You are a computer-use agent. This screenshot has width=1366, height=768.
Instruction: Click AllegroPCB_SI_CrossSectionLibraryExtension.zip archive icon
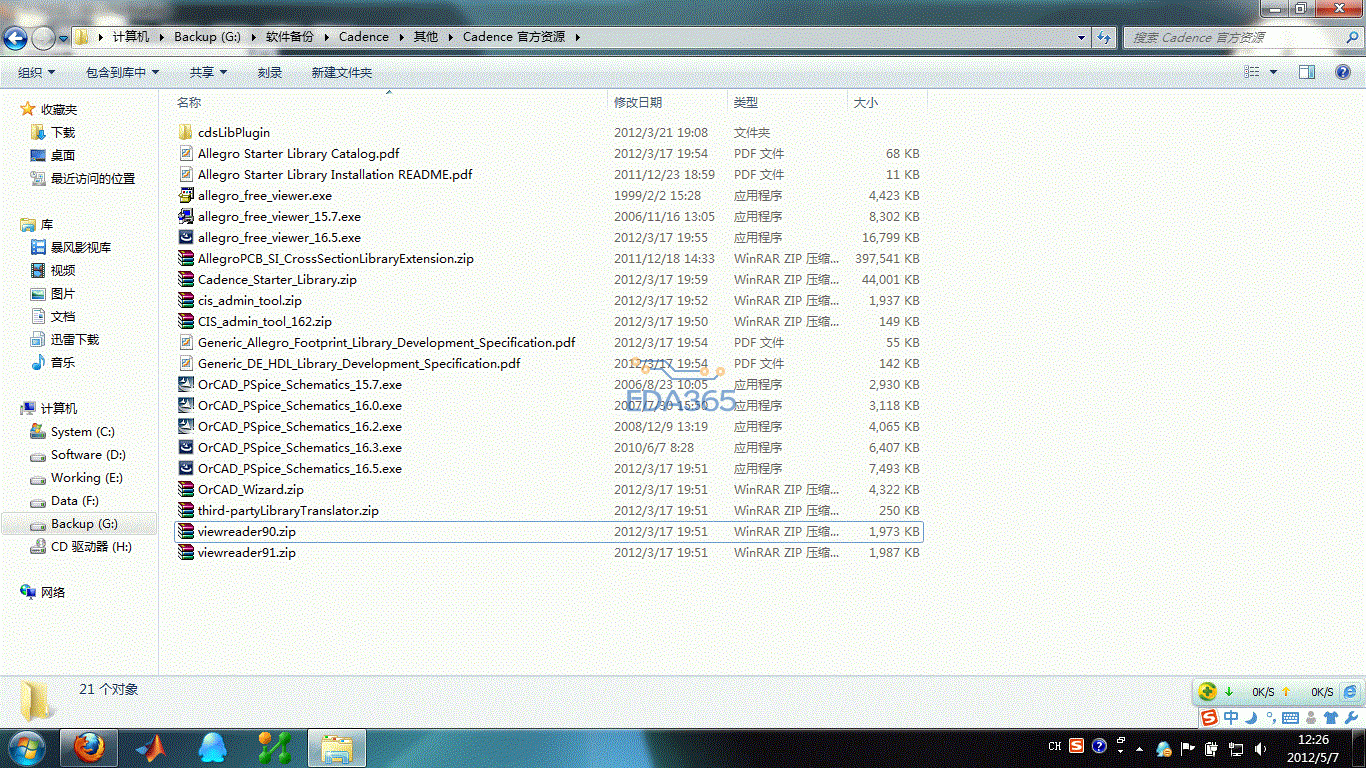[x=185, y=258]
